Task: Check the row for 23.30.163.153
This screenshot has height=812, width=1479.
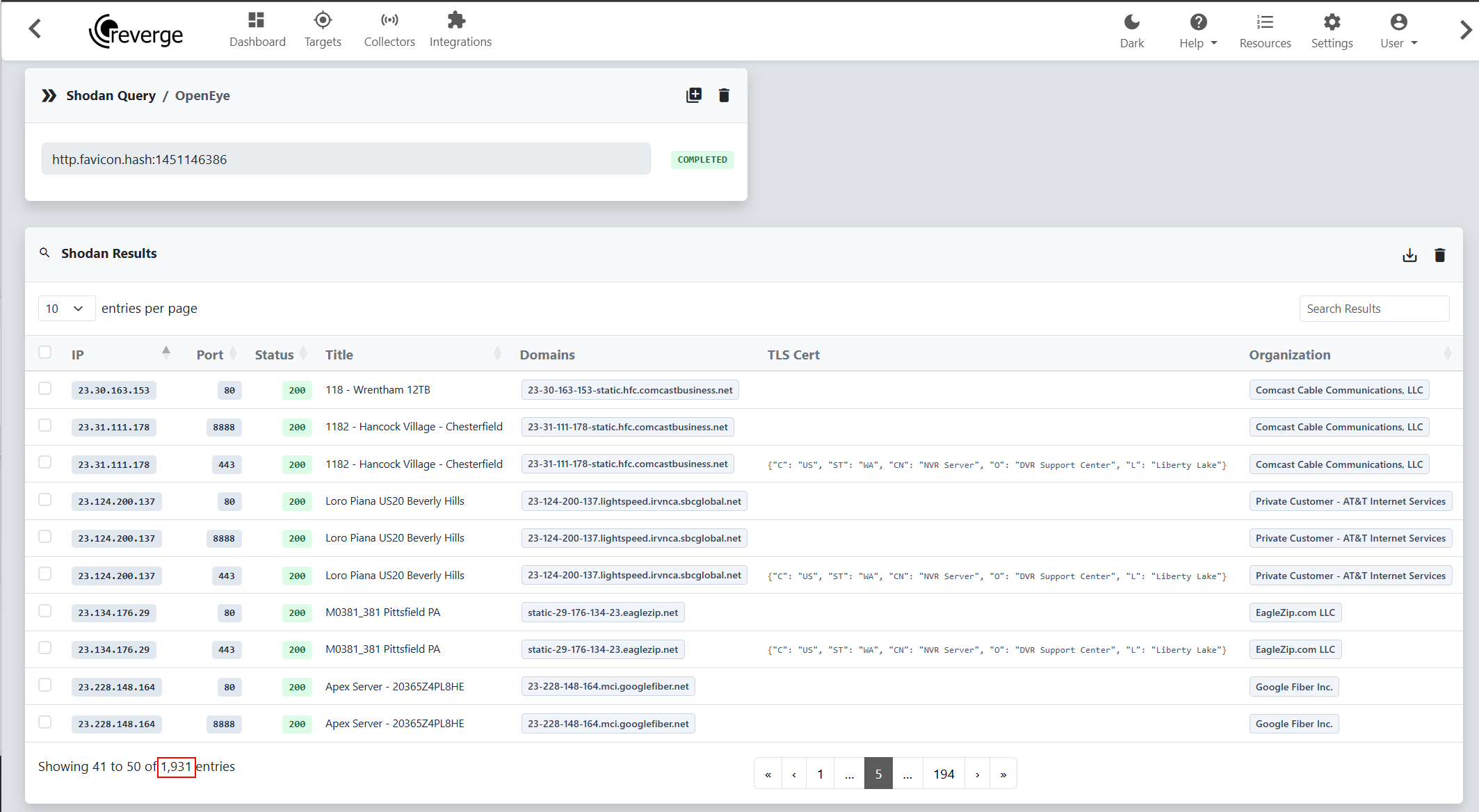Action: [45, 388]
